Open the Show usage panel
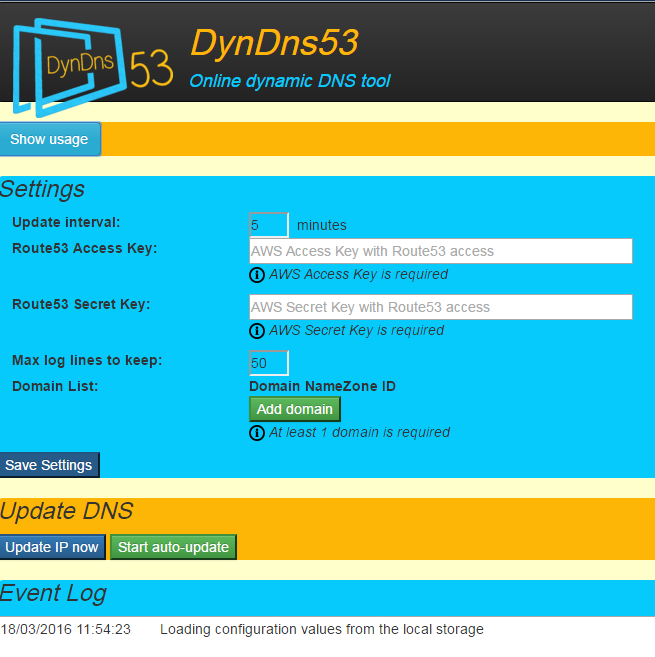 [50, 139]
